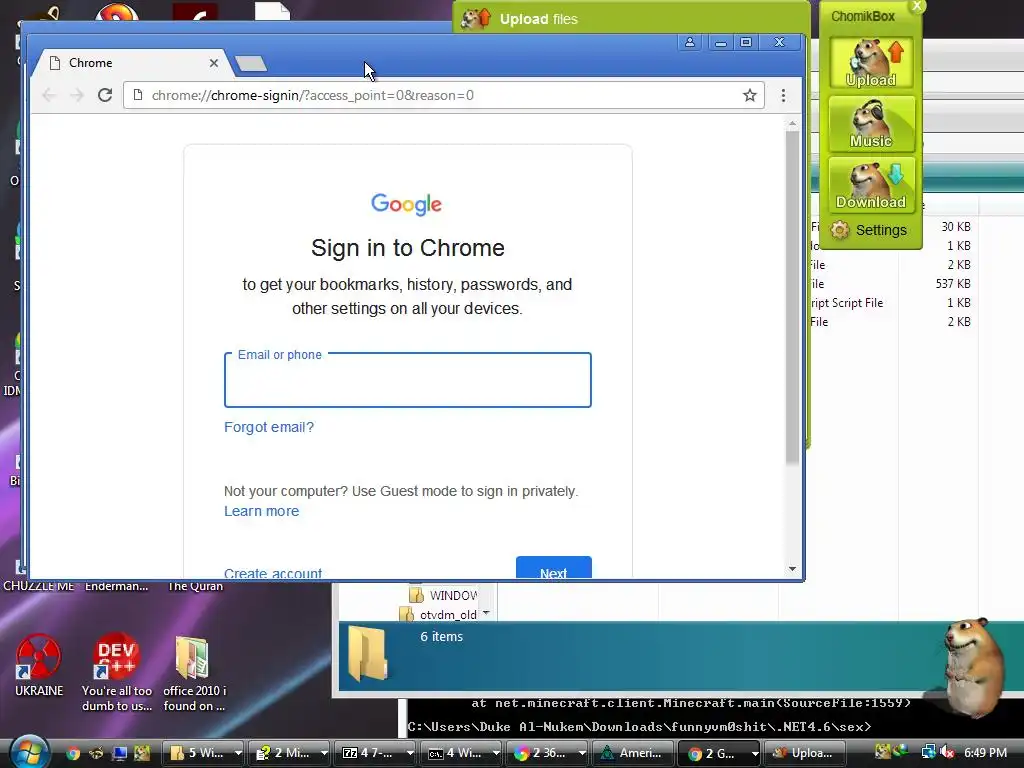Open ChomikBox Download section
Viewport: 1024px width, 768px height.
[871, 185]
